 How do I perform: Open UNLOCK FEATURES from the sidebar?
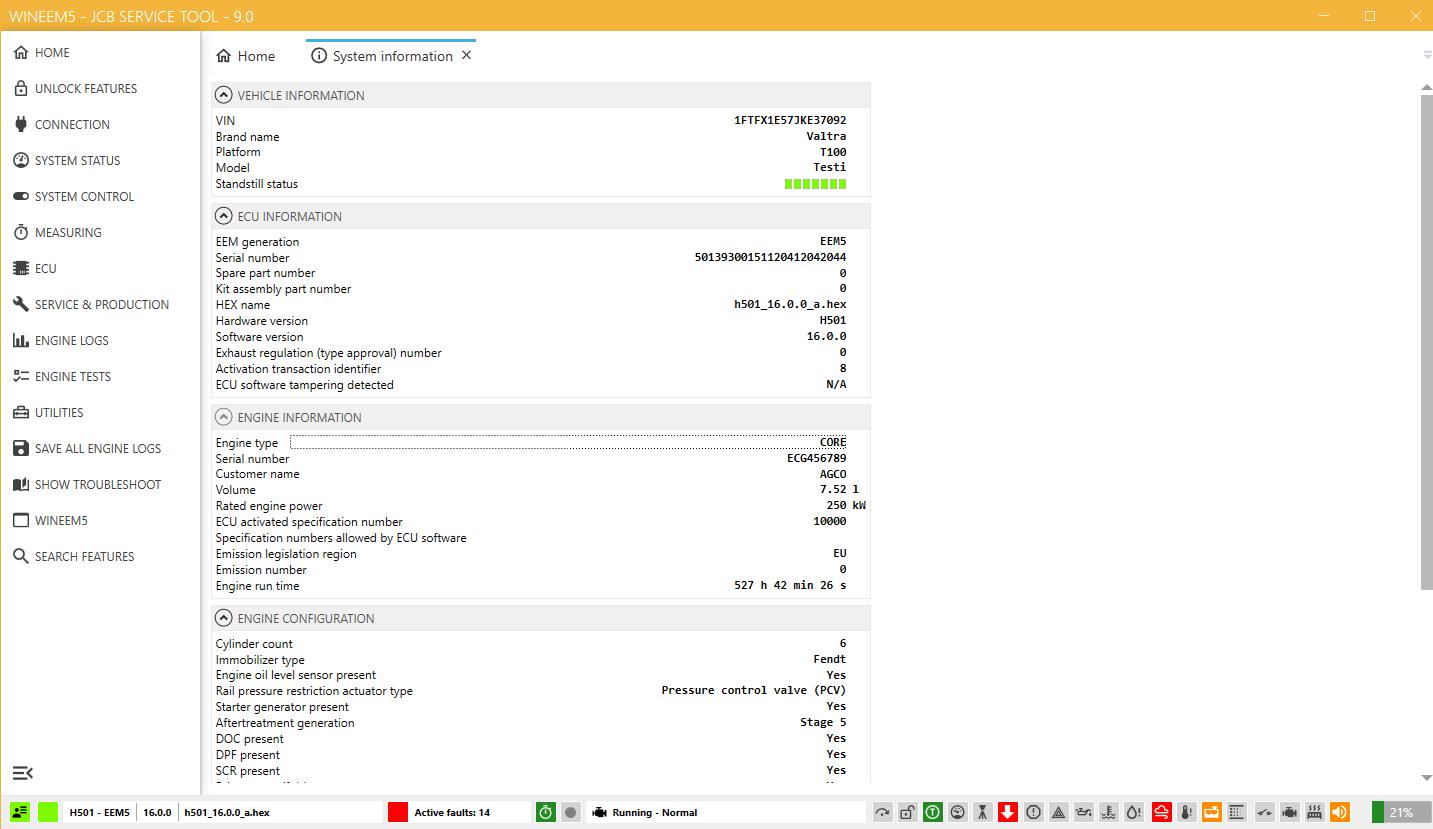tap(86, 88)
